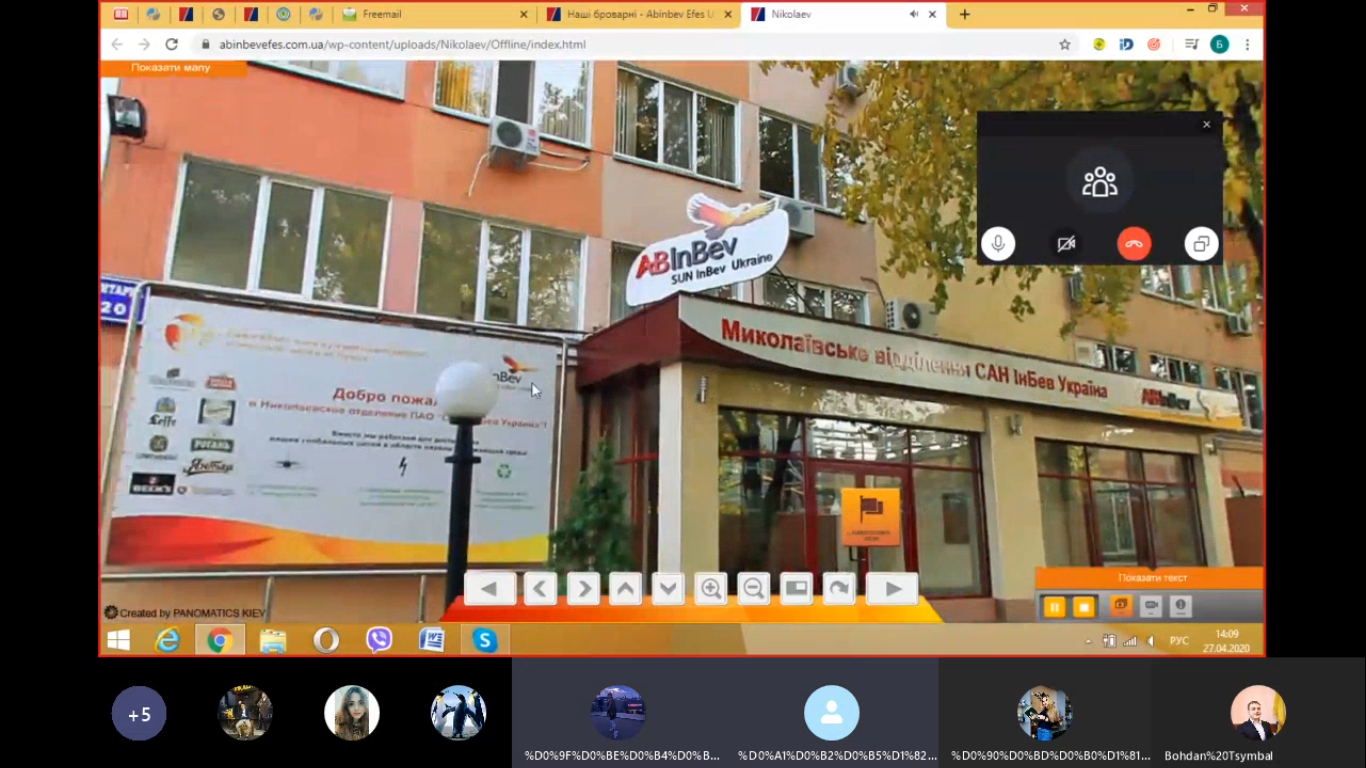Stop the tour narration
The height and width of the screenshot is (768, 1366).
(x=1083, y=607)
